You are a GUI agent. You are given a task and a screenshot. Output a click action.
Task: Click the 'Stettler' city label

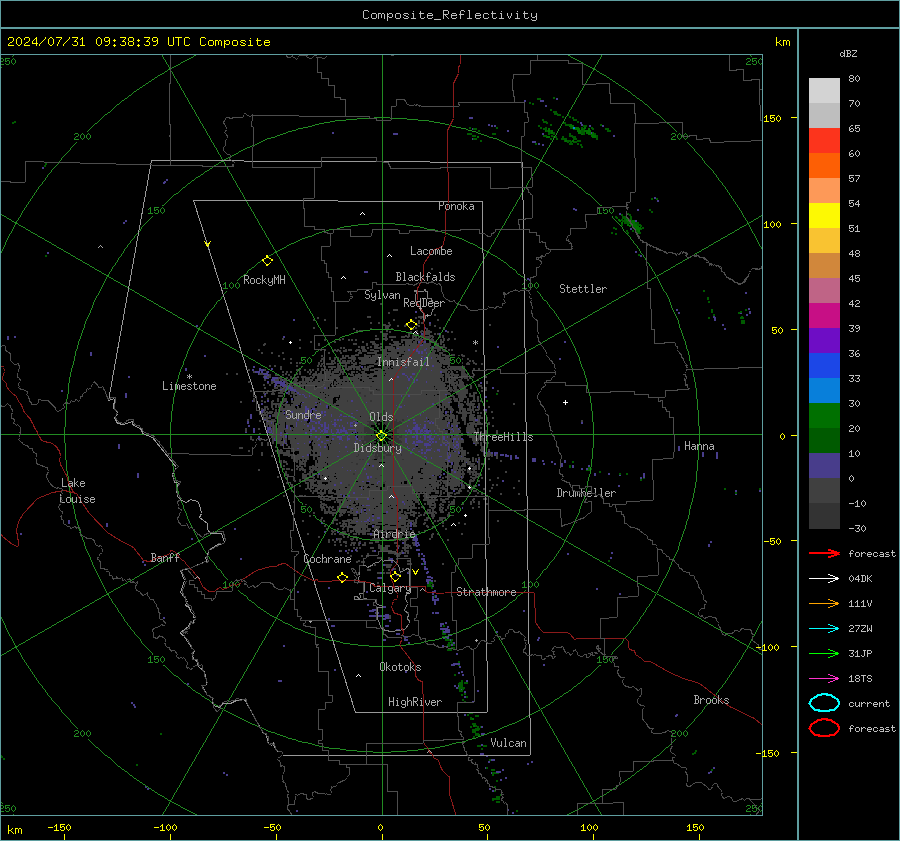583,289
